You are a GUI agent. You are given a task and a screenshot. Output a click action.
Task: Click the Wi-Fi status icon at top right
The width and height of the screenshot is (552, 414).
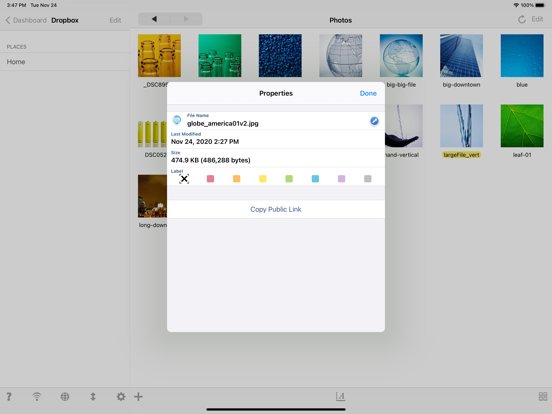click(516, 5)
